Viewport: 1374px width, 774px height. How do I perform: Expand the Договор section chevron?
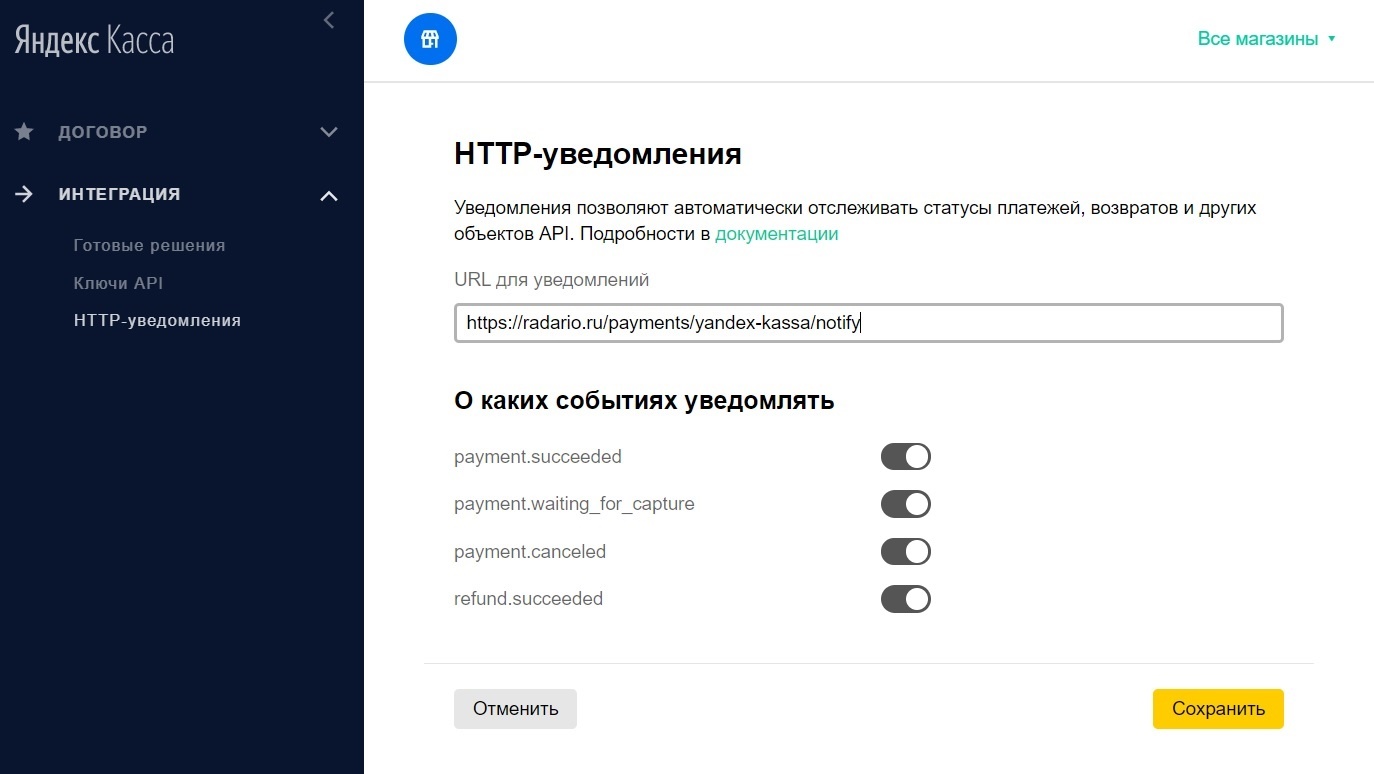coord(329,132)
